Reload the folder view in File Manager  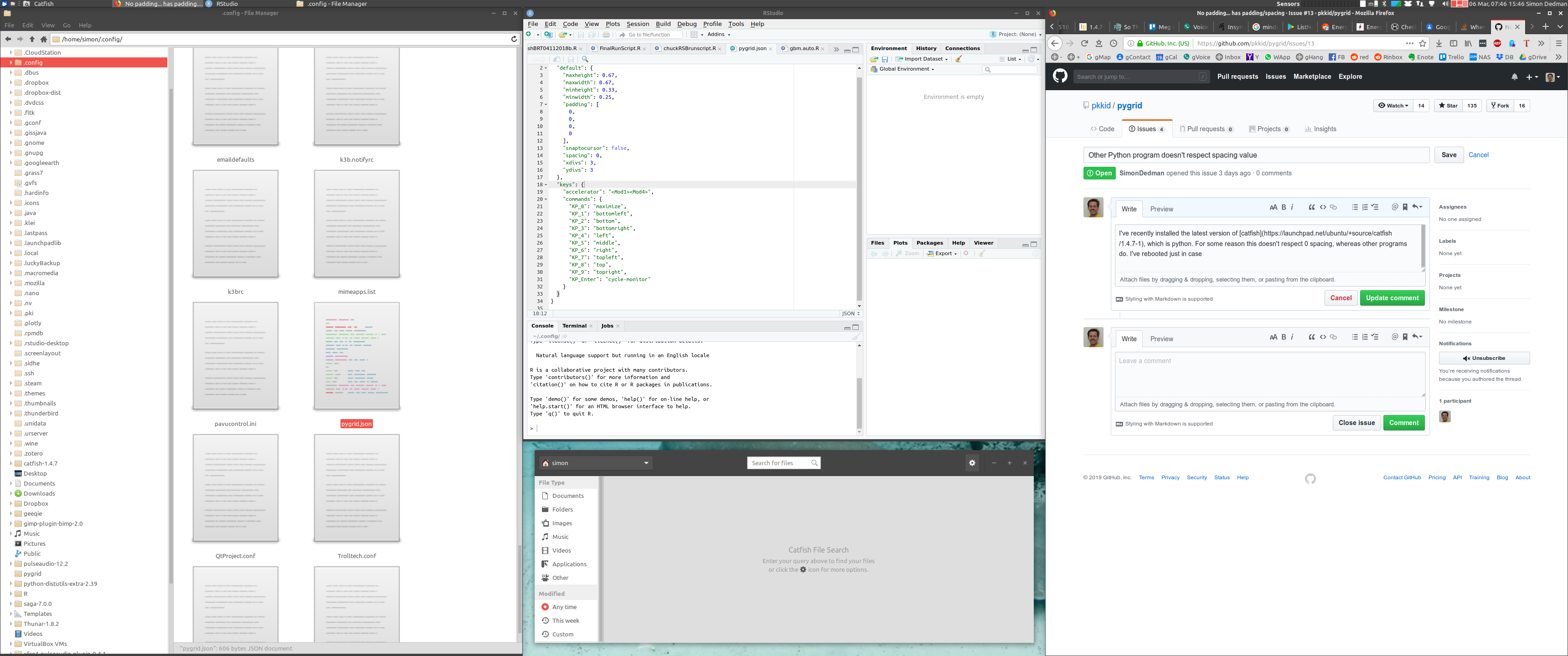coord(514,39)
